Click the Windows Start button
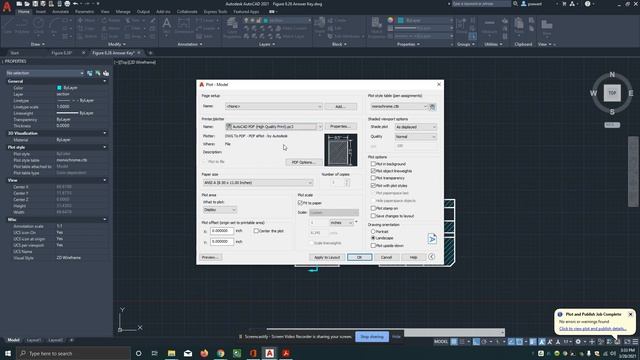The height and width of the screenshot is (360, 640). coord(8,353)
